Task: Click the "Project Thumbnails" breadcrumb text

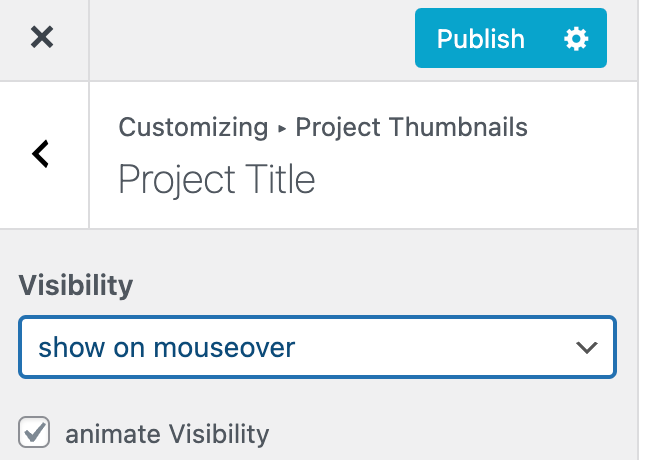Action: coord(412,128)
